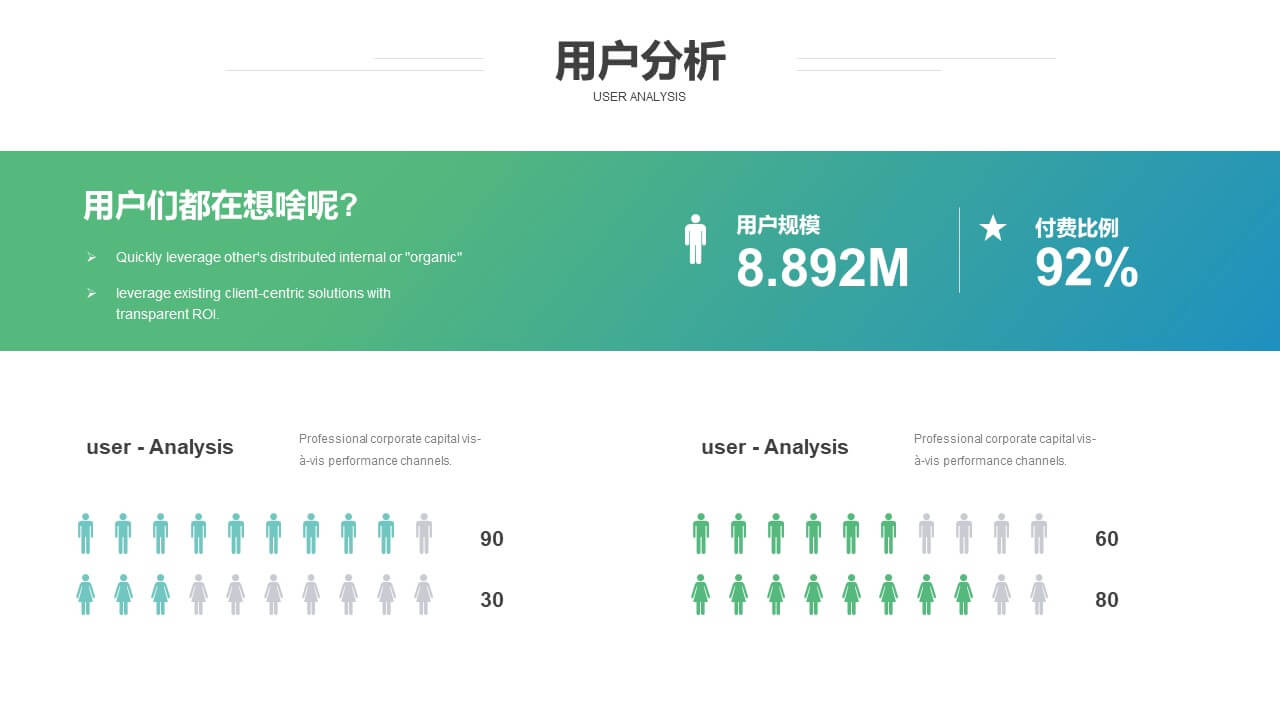This screenshot has width=1280, height=720.
Task: Select the text "leverage existing client-centric solutions"
Action: point(240,293)
